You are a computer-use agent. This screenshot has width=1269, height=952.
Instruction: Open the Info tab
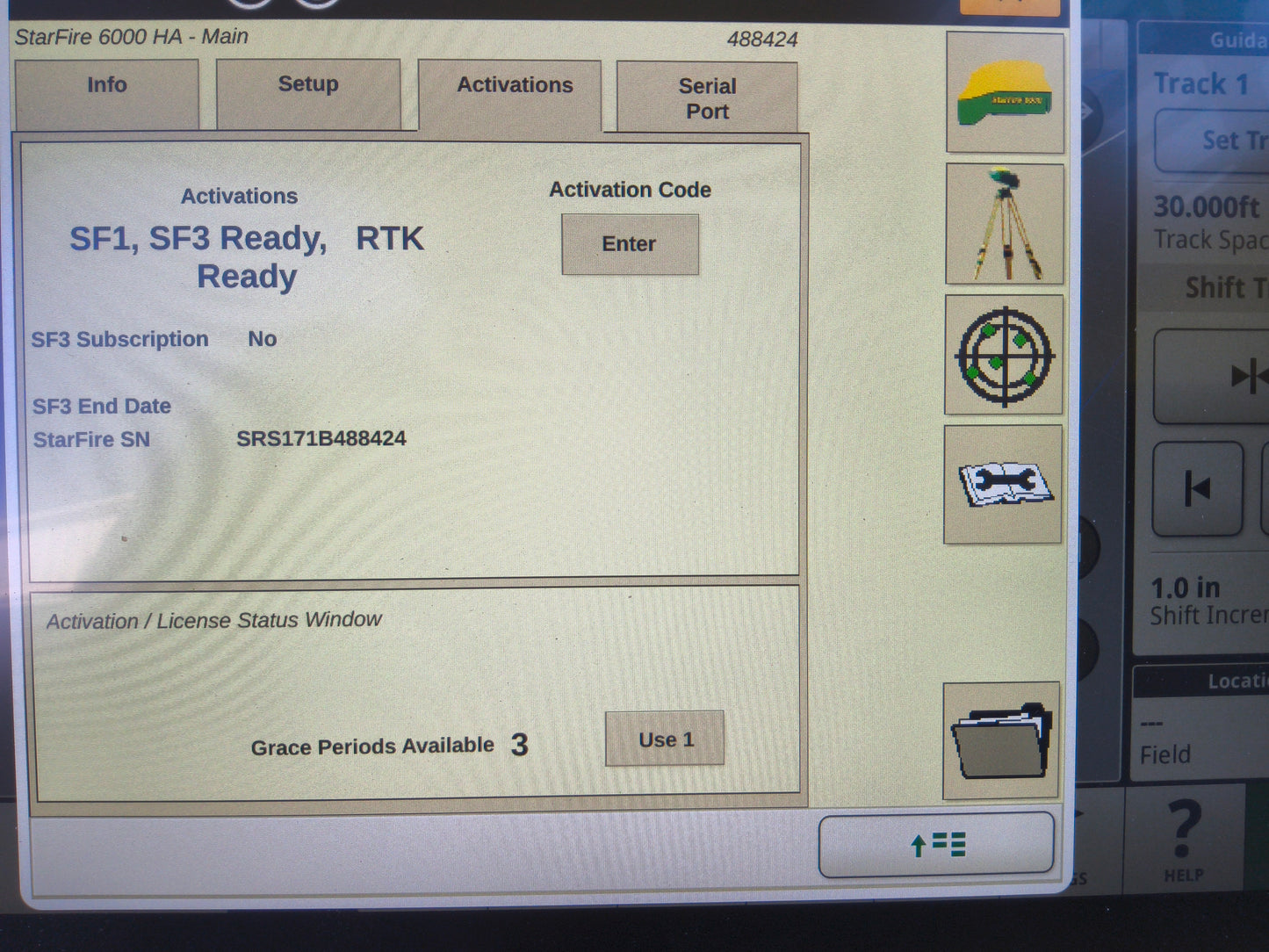pos(107,94)
